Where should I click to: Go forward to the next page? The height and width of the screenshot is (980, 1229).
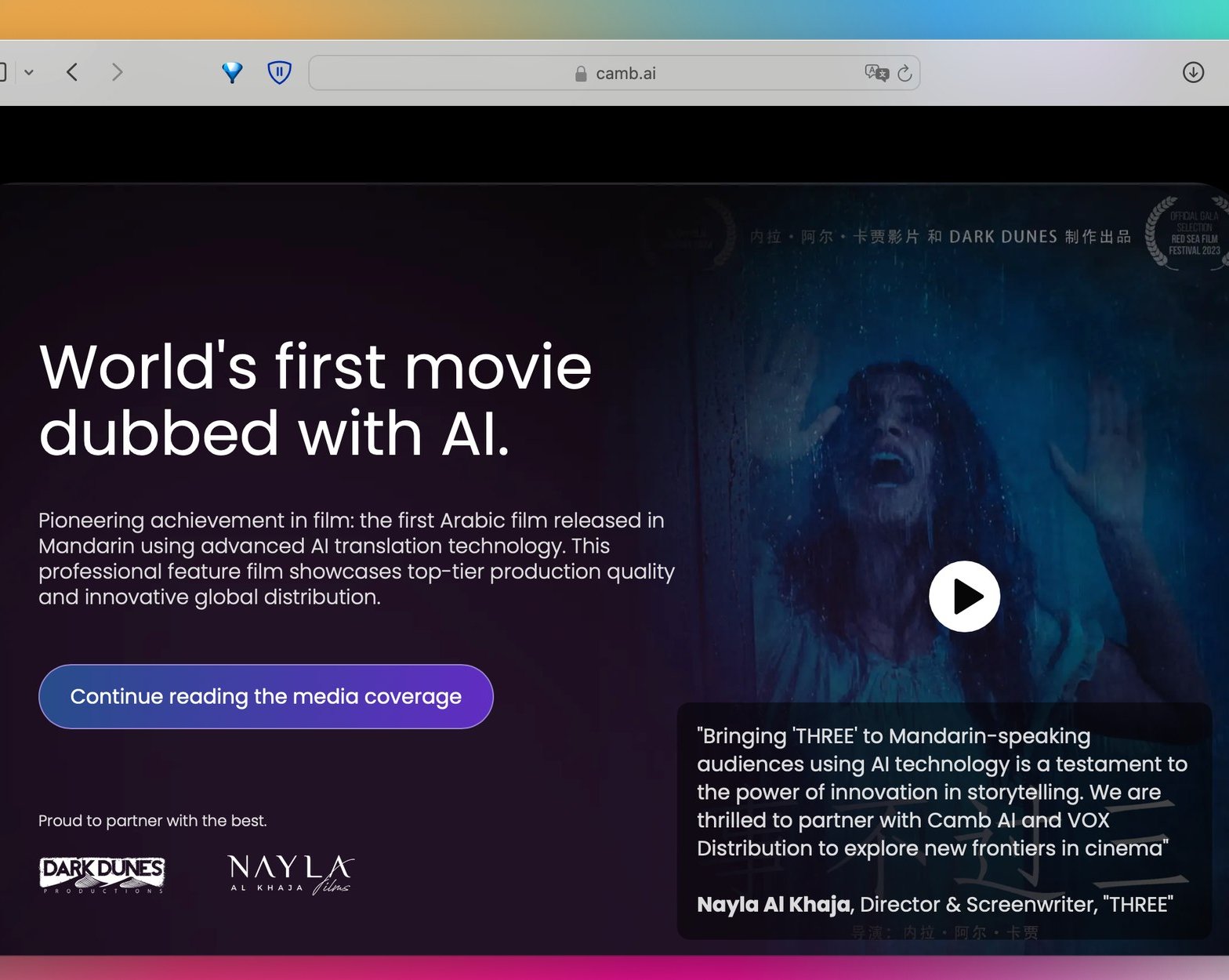(x=117, y=72)
